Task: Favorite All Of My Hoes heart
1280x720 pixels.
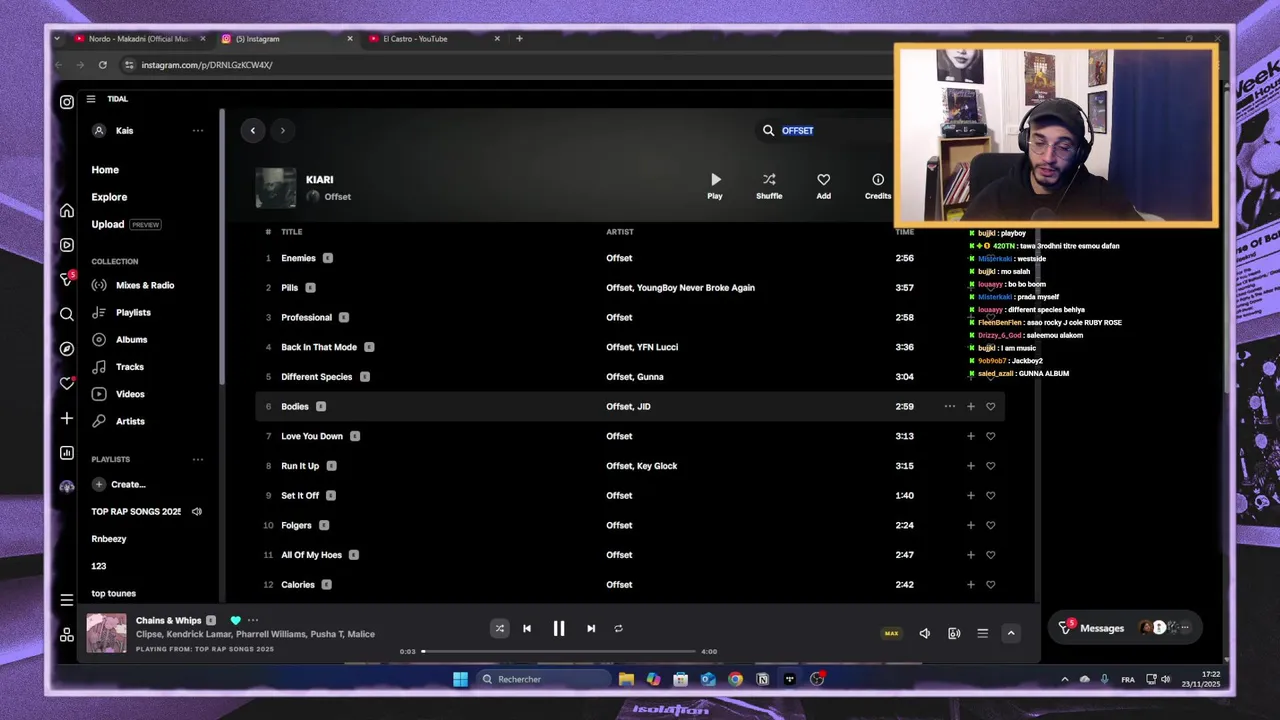Action: pos(991,555)
